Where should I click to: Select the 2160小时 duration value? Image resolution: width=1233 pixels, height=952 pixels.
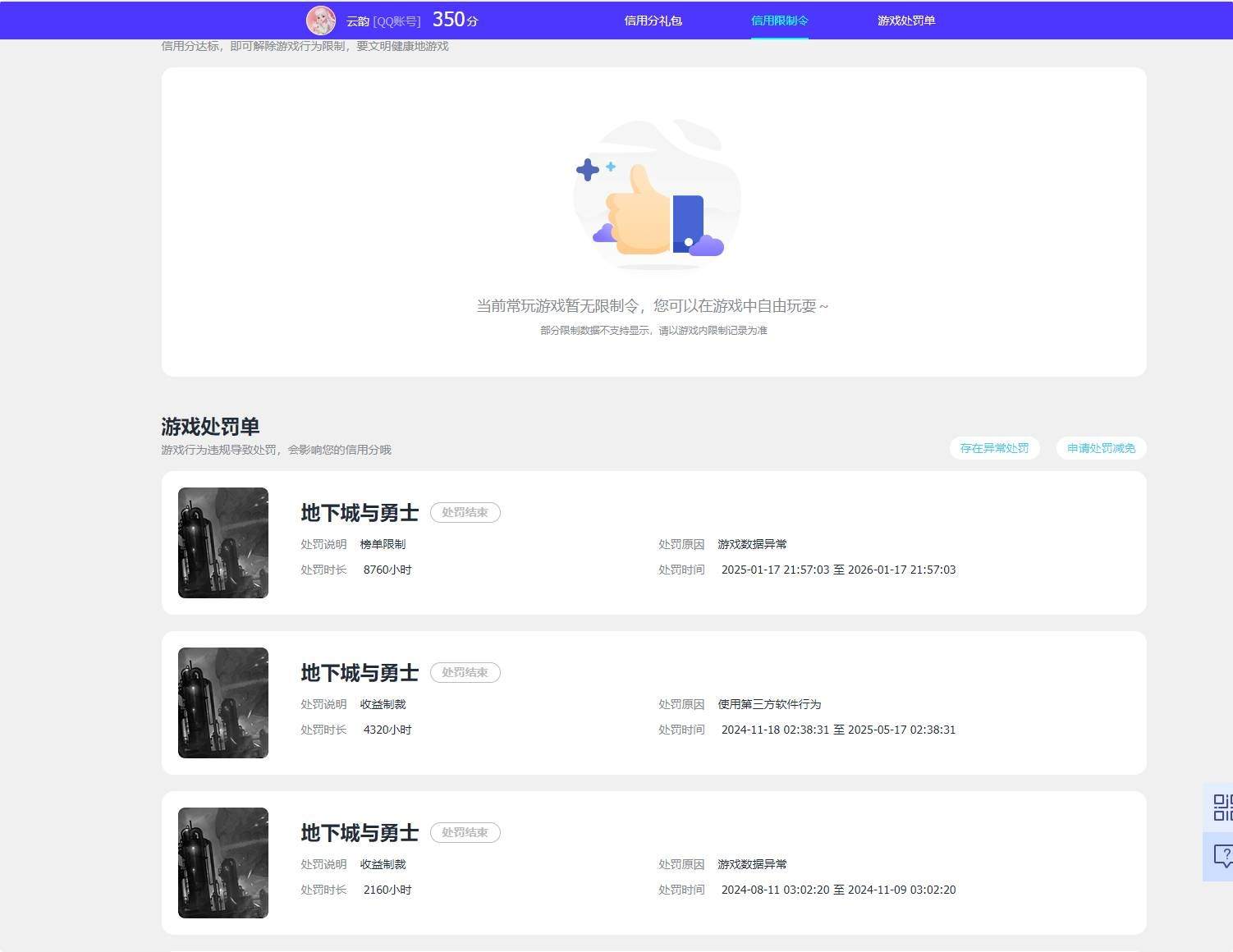[x=387, y=890]
